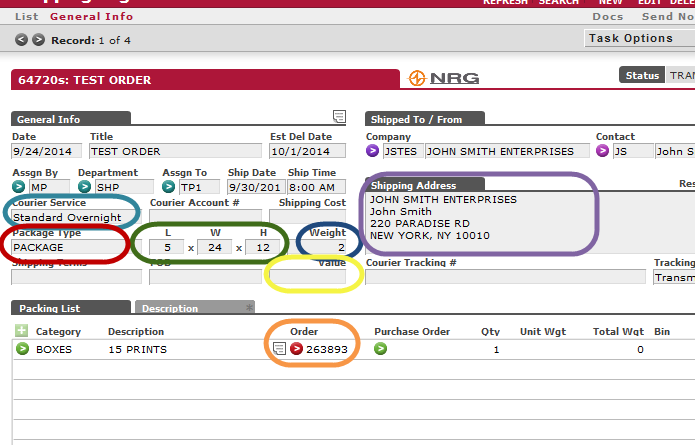Click the Department lookup arrow
The height and width of the screenshot is (445, 695).
pyautogui.click(x=84, y=187)
